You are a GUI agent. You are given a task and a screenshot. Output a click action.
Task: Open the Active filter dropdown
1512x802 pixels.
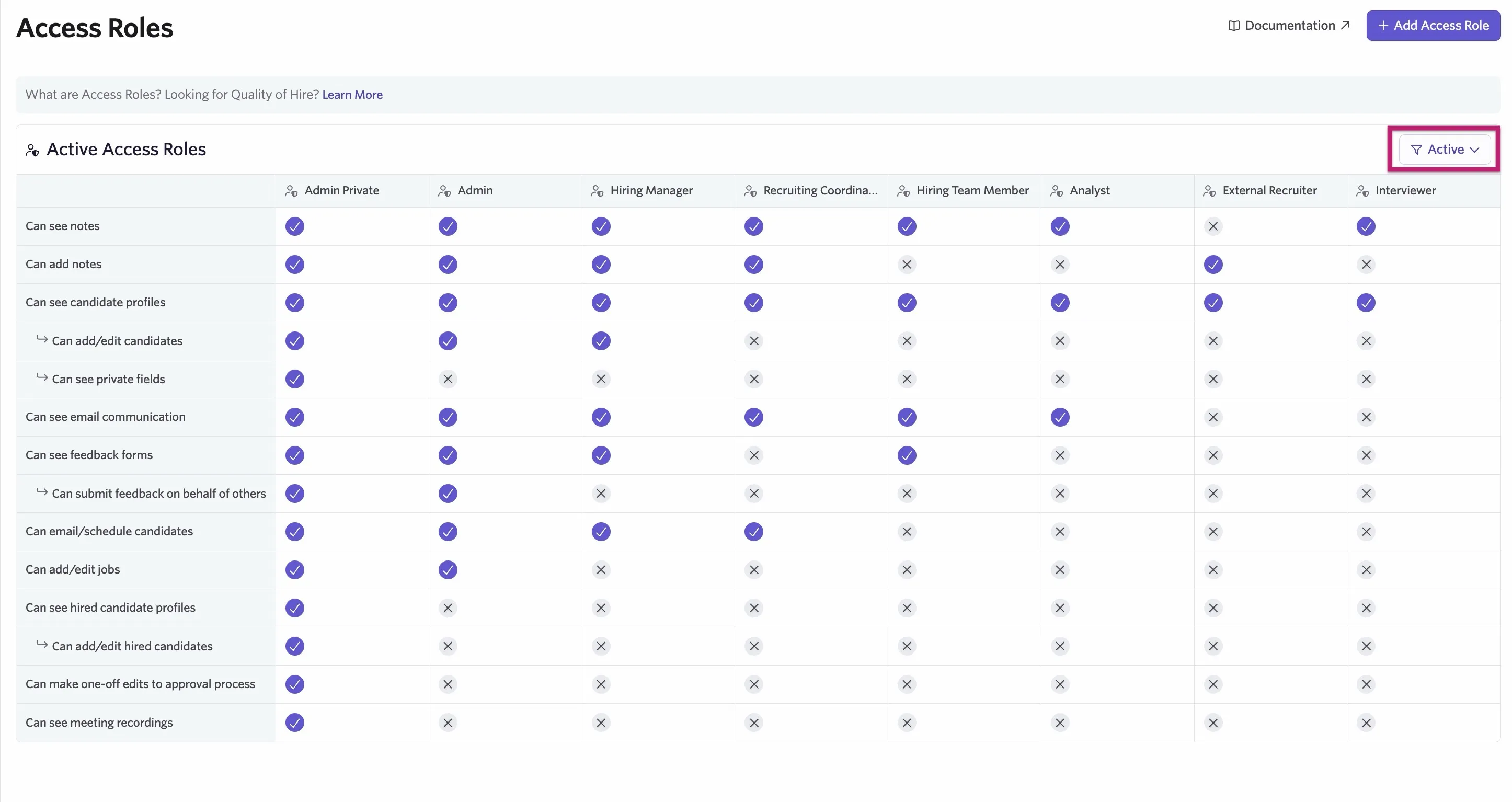pos(1445,150)
